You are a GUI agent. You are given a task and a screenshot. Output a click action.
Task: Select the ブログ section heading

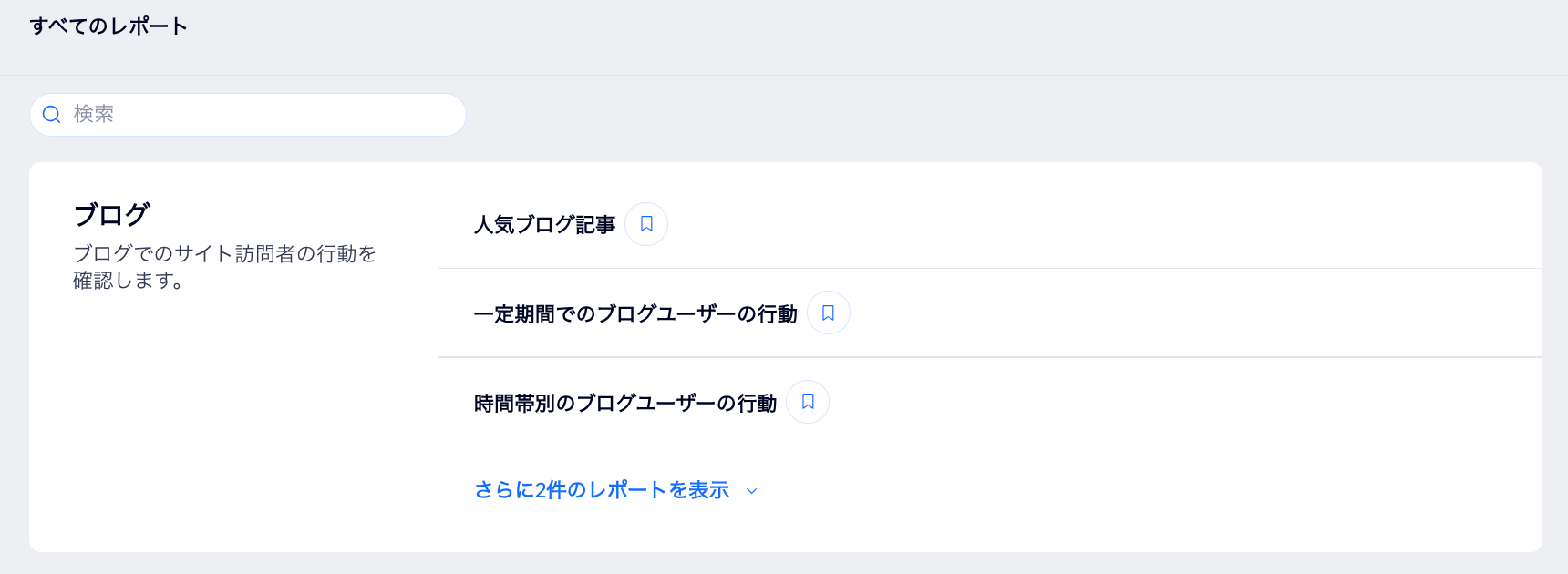(x=112, y=214)
